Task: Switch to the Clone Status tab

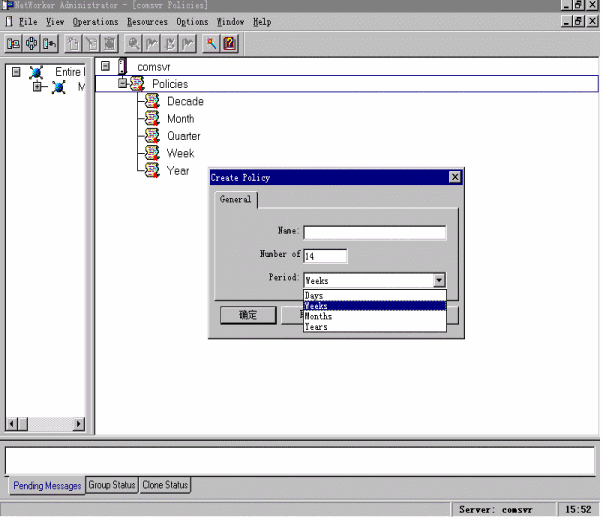Action: tap(165, 486)
